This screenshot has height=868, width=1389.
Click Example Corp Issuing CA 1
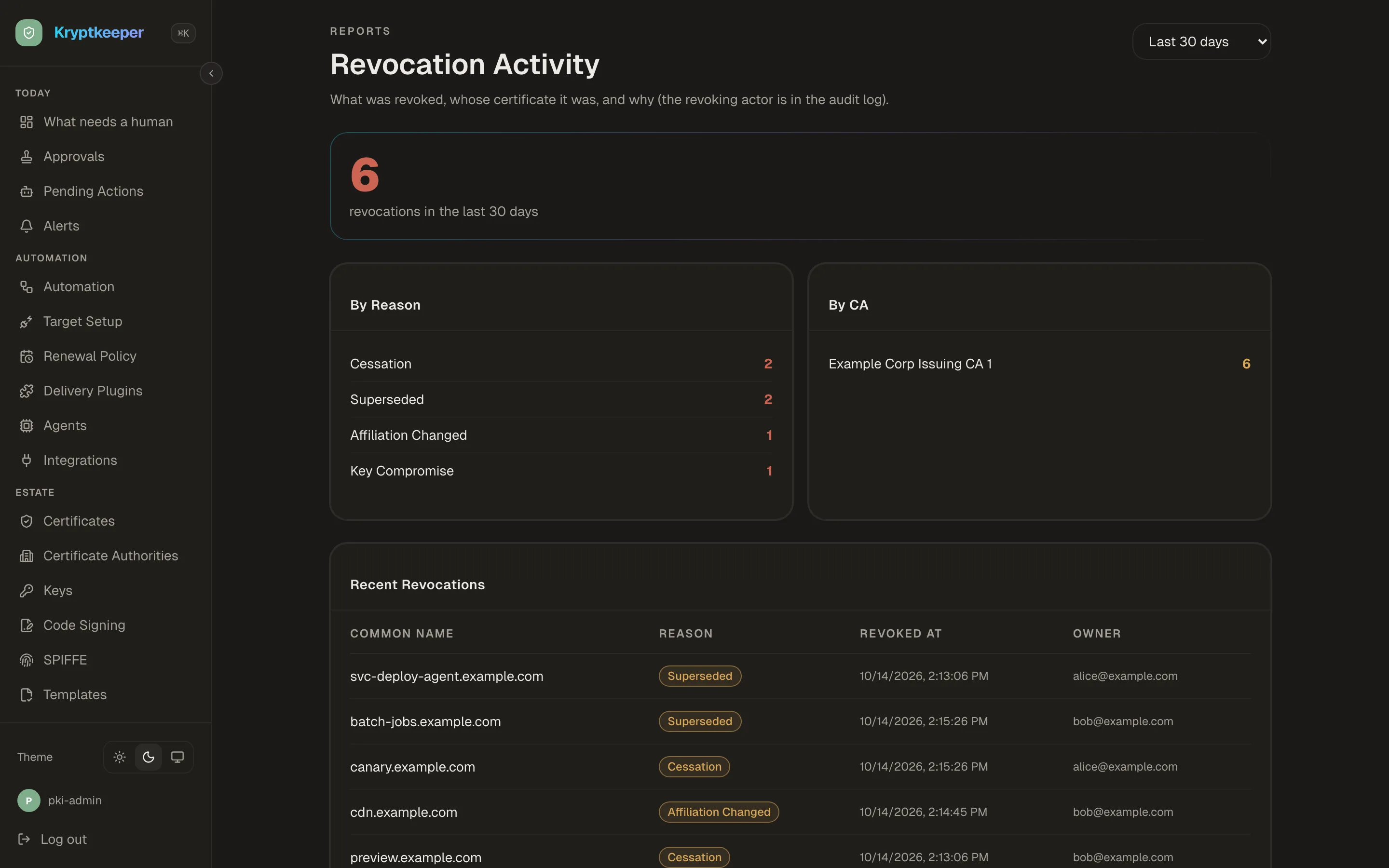pyautogui.click(x=910, y=364)
